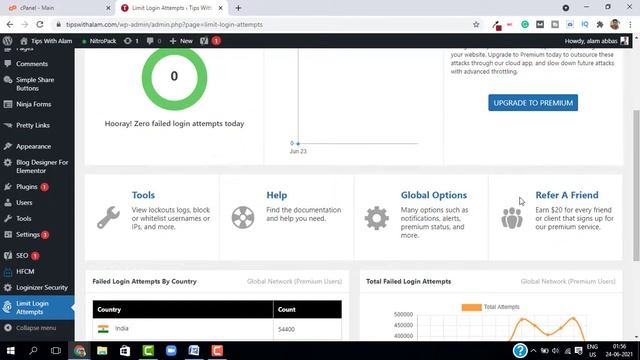Open Chrome three-dot menu

[630, 24]
